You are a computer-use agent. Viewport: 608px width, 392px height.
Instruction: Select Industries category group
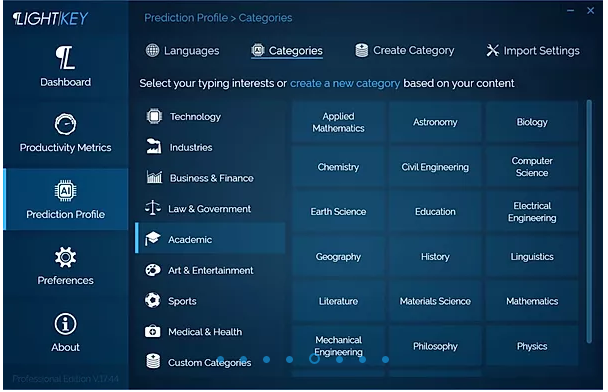[210, 147]
